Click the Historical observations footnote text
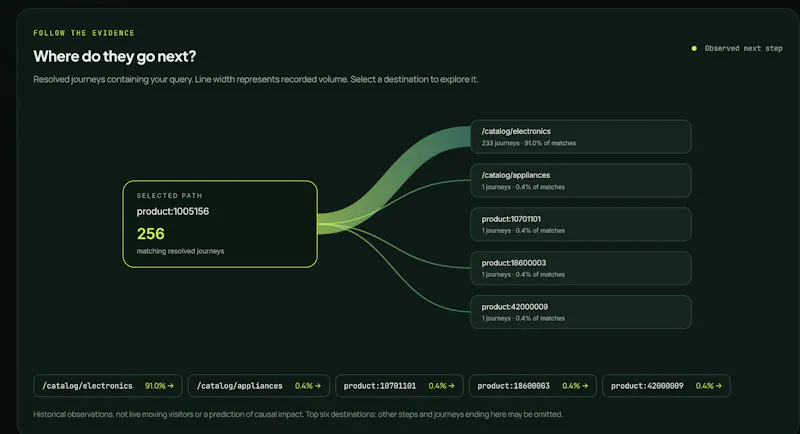 (x=298, y=414)
